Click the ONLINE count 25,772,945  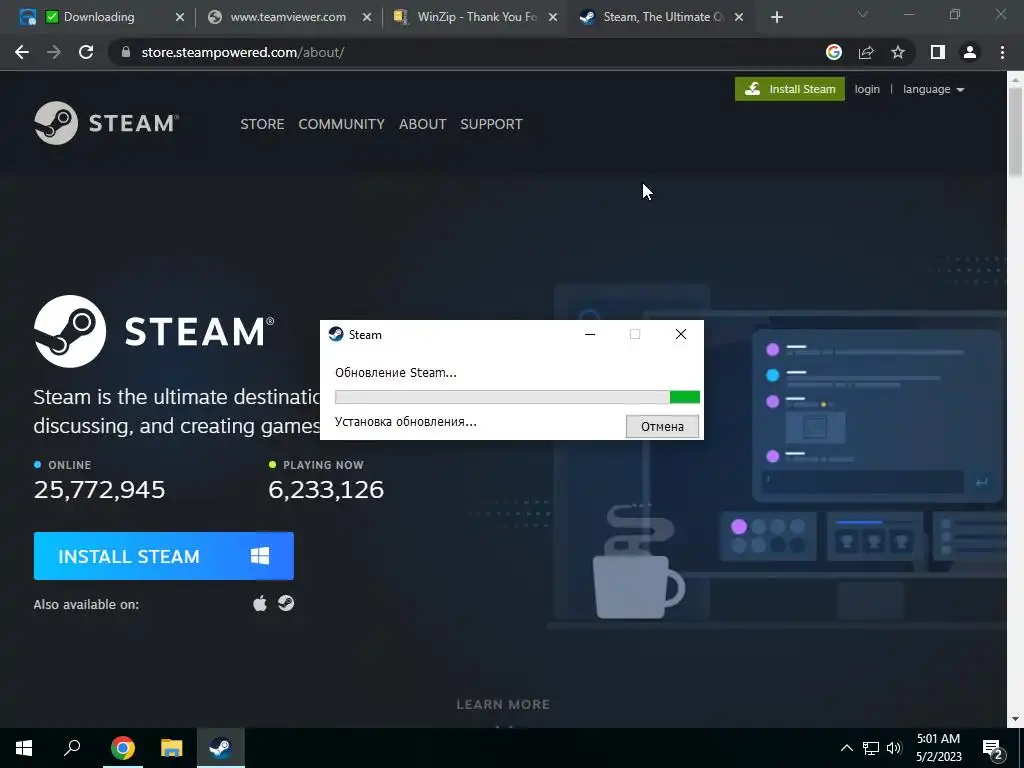click(x=99, y=489)
